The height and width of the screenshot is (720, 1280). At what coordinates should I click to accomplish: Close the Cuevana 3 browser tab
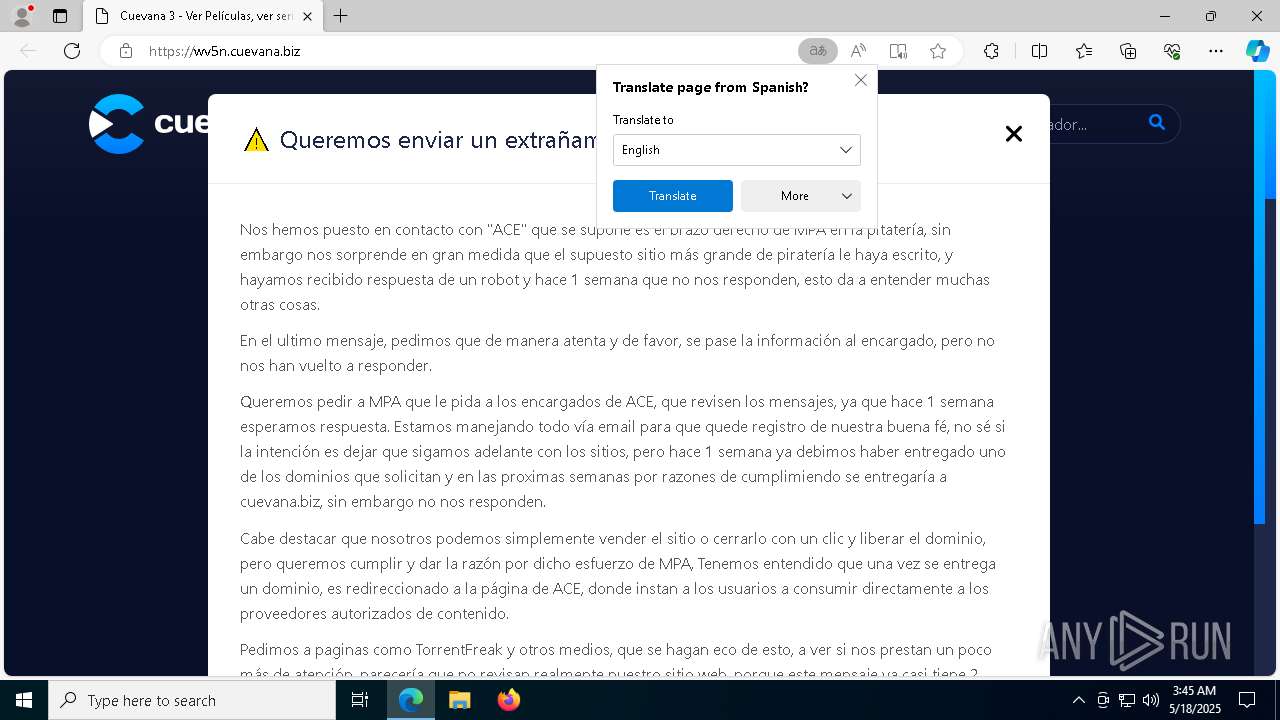point(307,16)
